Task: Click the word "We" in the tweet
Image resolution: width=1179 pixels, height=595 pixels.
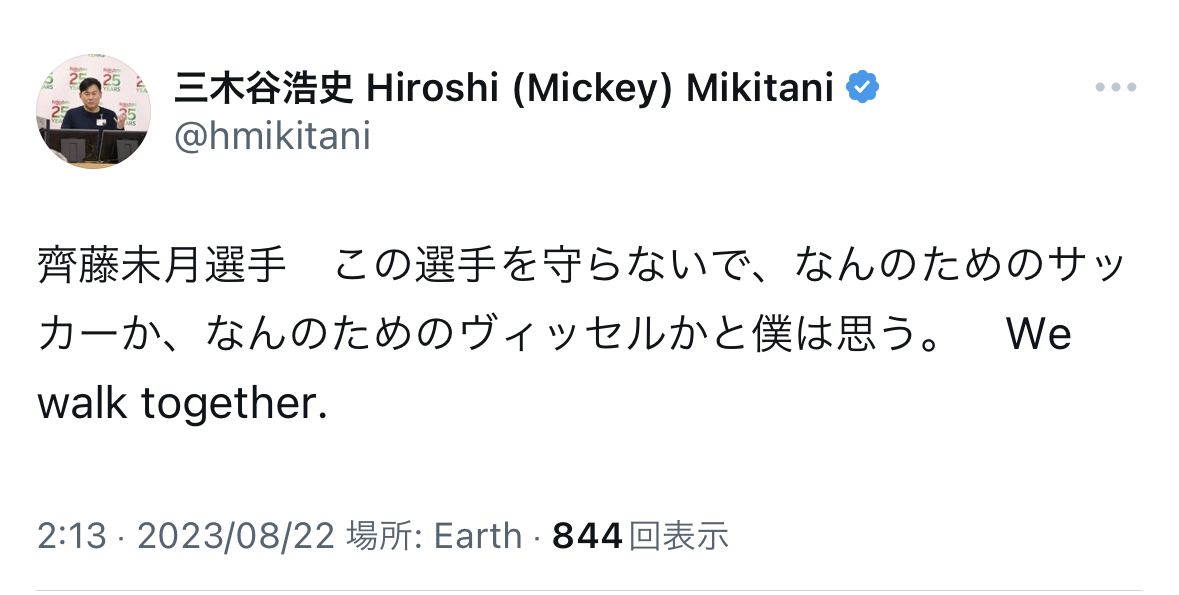Action: (1039, 335)
